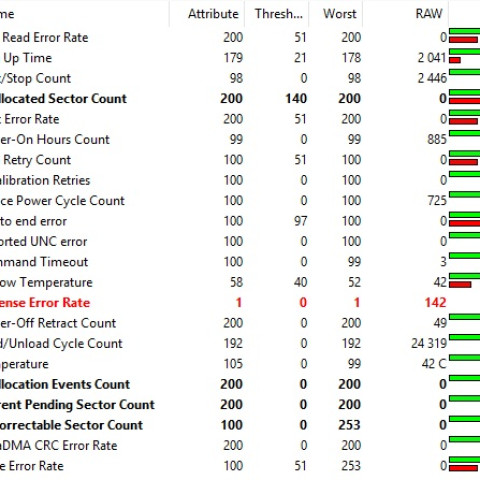Select the Pending Sector Count row
The height and width of the screenshot is (480, 480).
click(240, 405)
